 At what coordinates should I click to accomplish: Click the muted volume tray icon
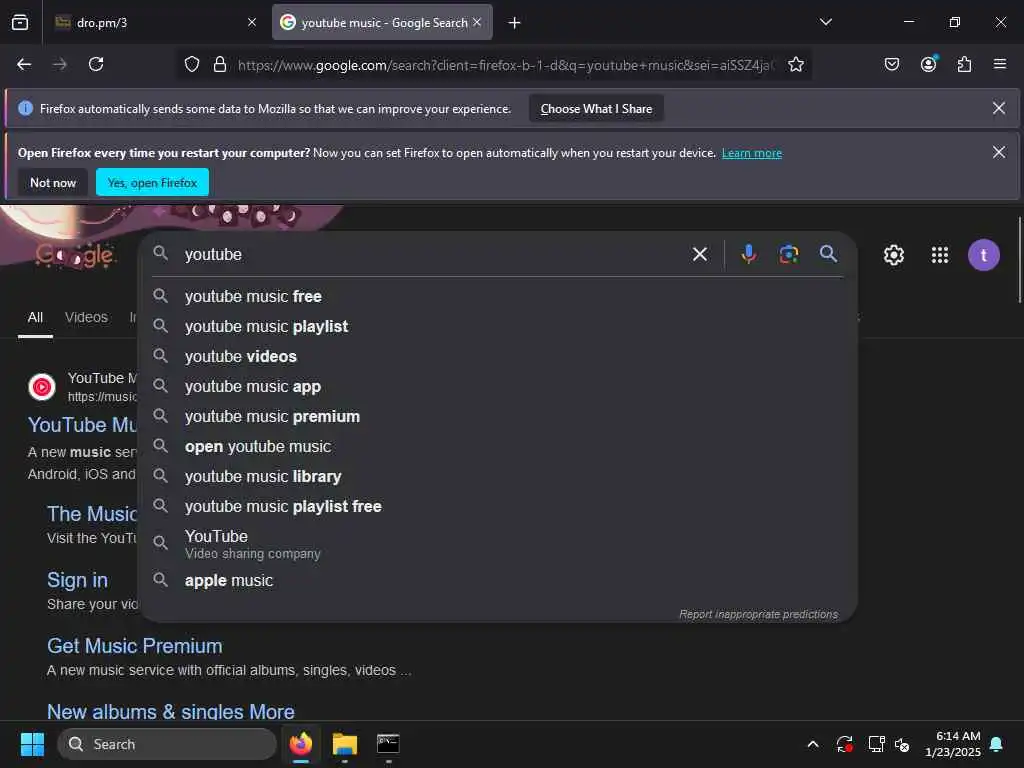[x=902, y=744]
